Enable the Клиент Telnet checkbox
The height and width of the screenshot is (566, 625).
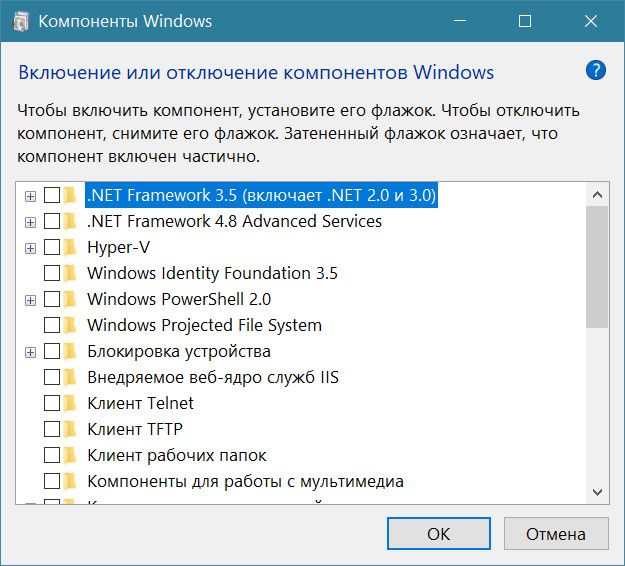click(x=52, y=403)
